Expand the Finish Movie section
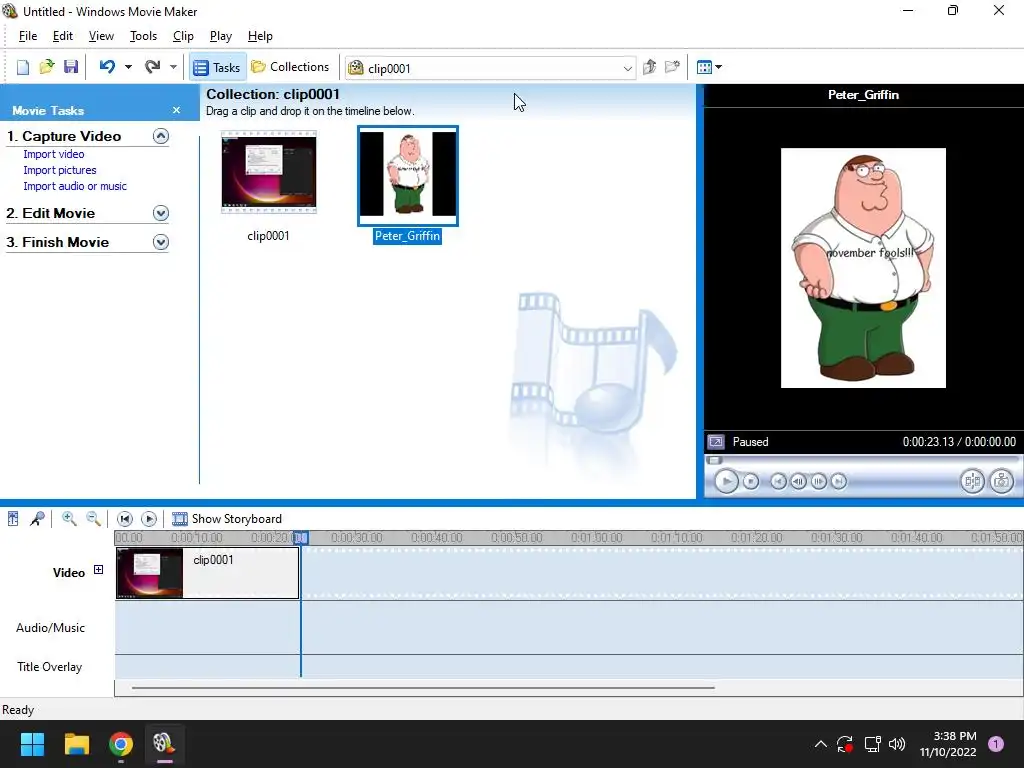 click(161, 242)
